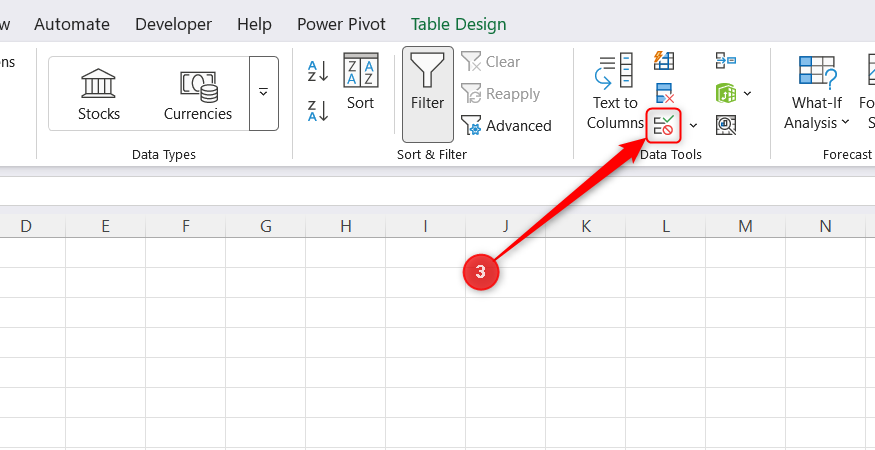Select column E header

105,226
